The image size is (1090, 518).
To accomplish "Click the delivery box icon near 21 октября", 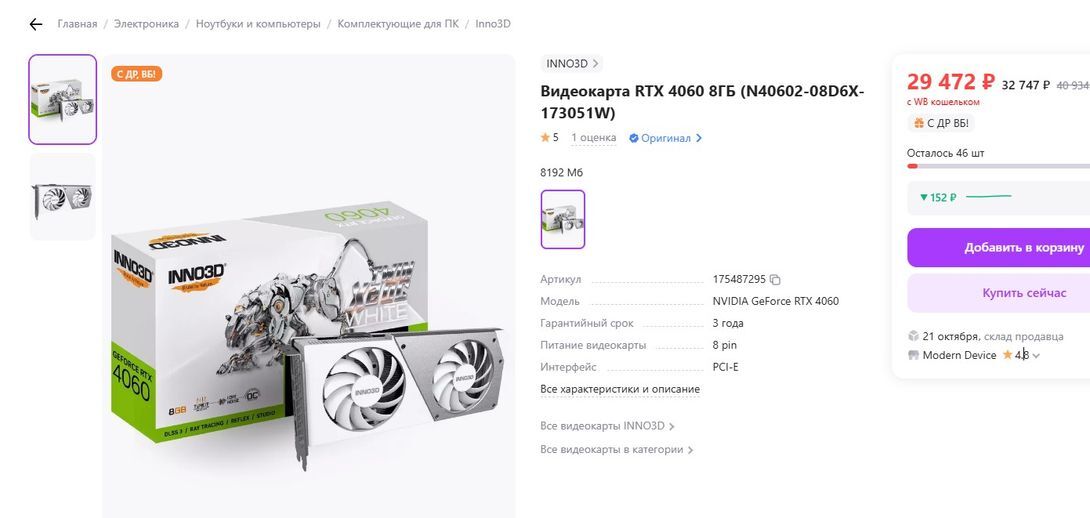I will click(x=913, y=336).
